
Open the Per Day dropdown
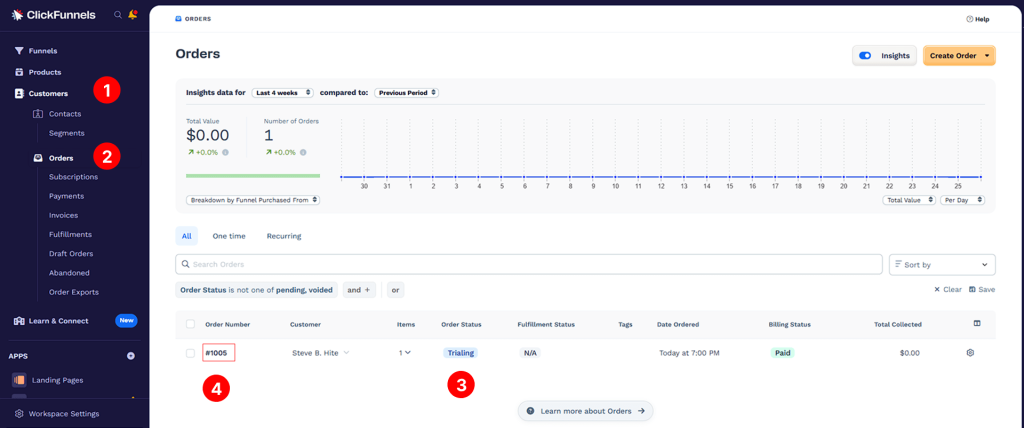coord(963,200)
